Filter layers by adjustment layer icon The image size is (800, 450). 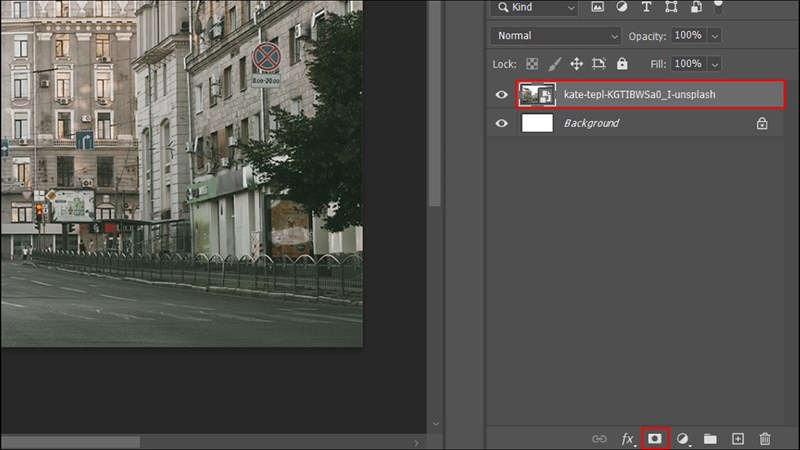pyautogui.click(x=621, y=7)
